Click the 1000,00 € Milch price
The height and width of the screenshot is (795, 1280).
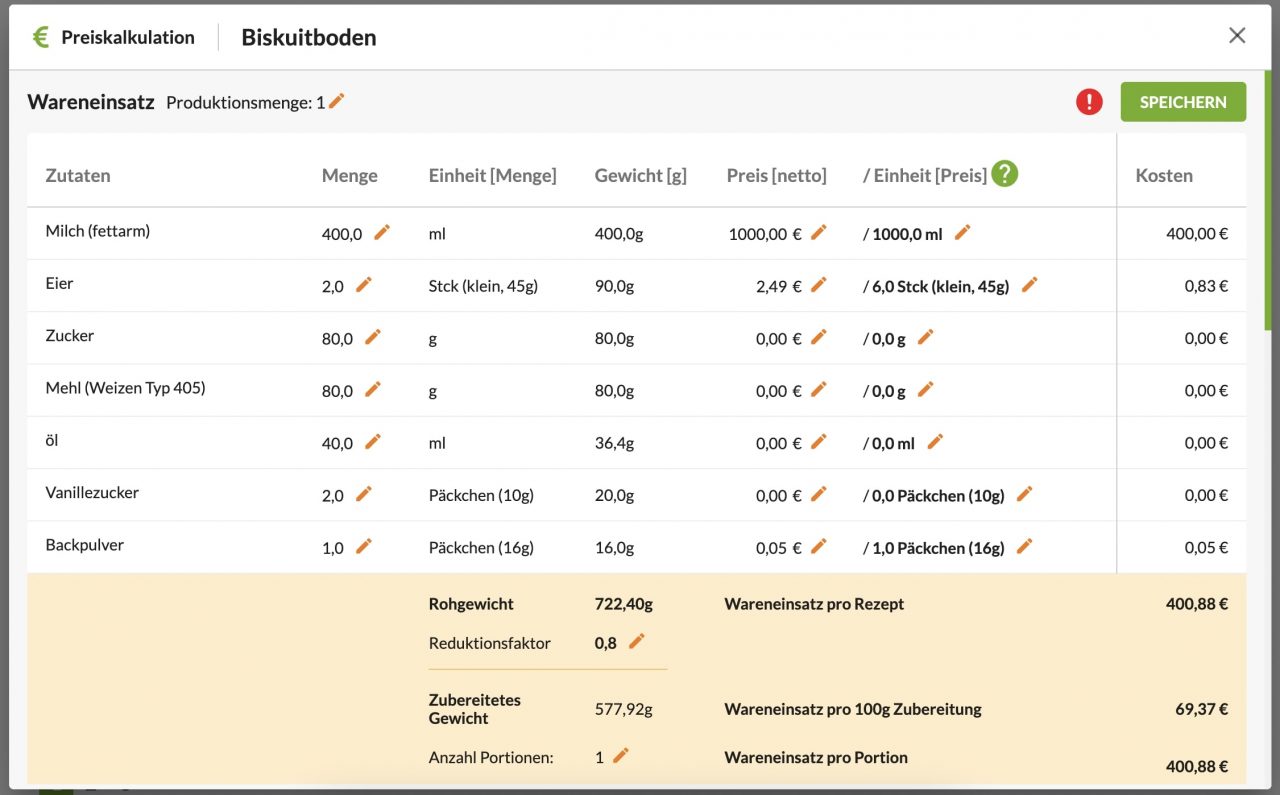coord(765,234)
